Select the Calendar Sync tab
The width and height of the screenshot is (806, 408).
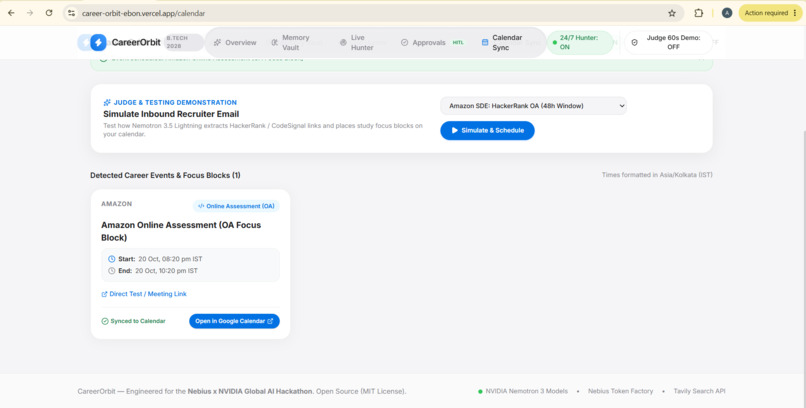click(502, 43)
